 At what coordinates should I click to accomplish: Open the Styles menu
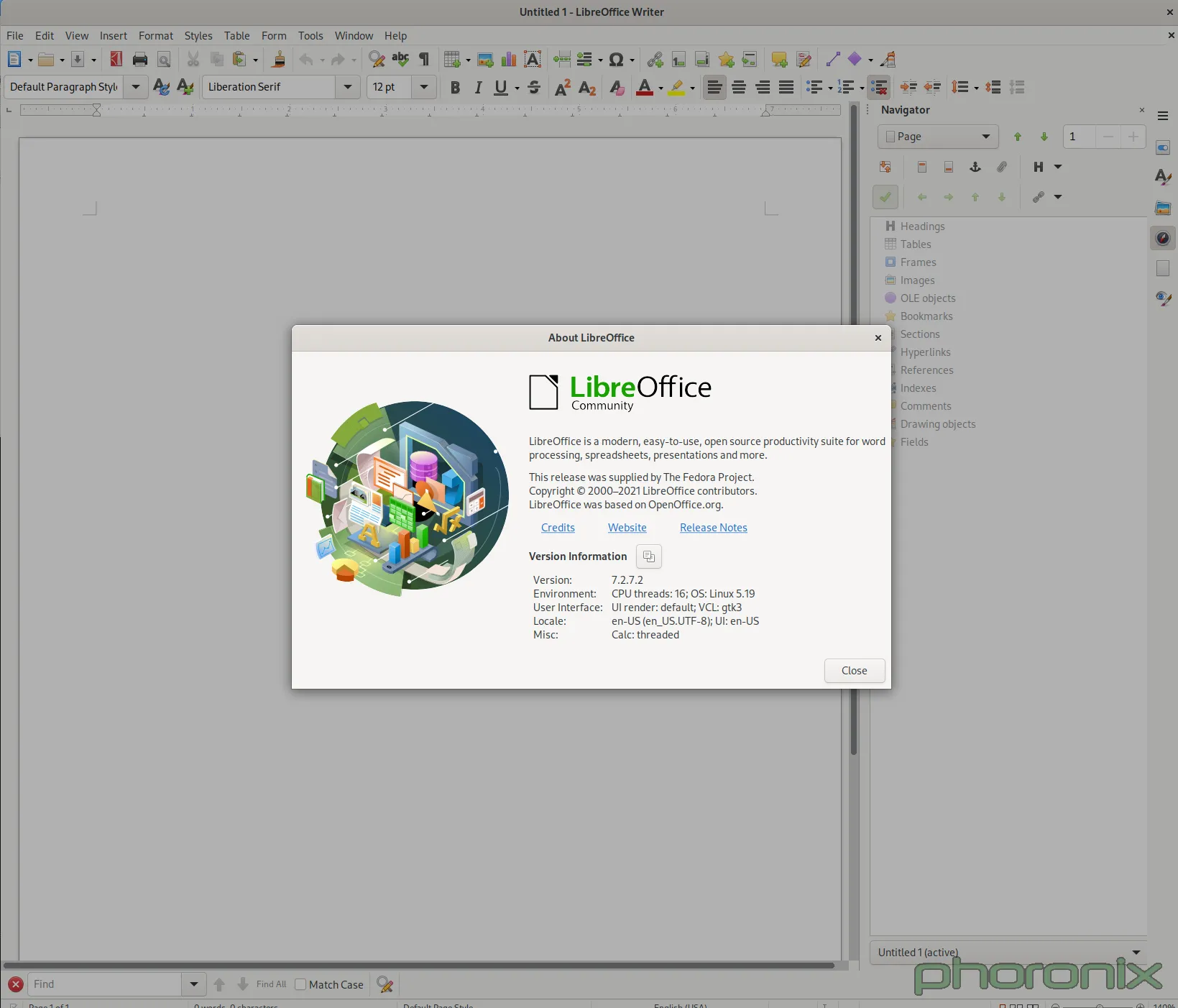tap(198, 36)
